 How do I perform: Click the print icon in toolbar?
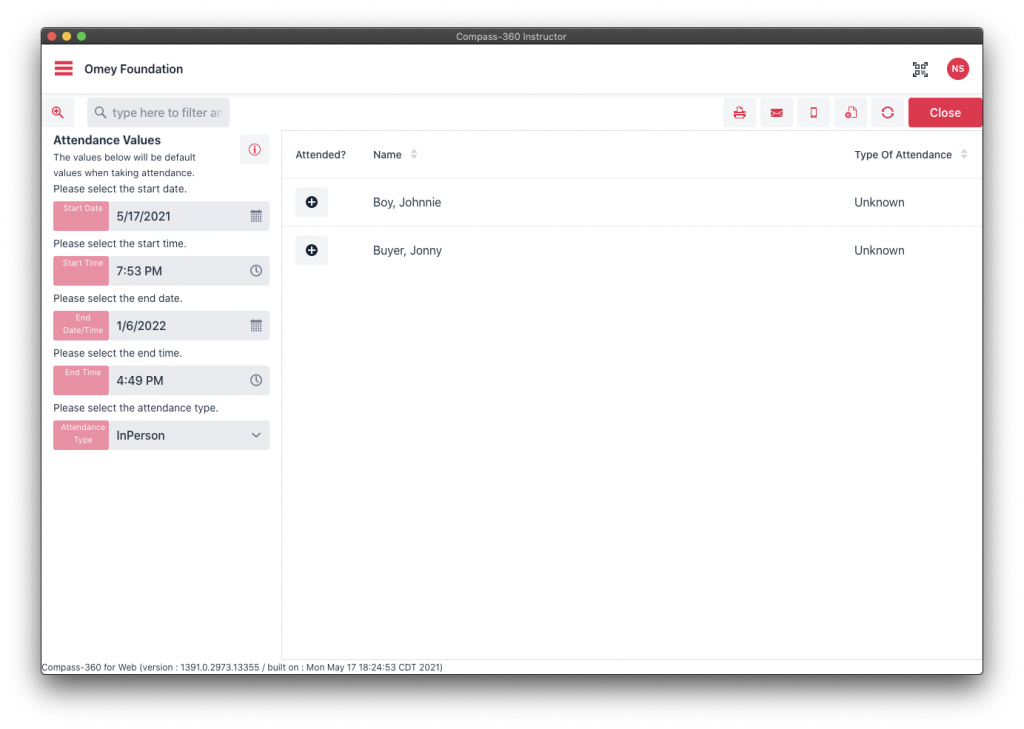click(x=739, y=113)
